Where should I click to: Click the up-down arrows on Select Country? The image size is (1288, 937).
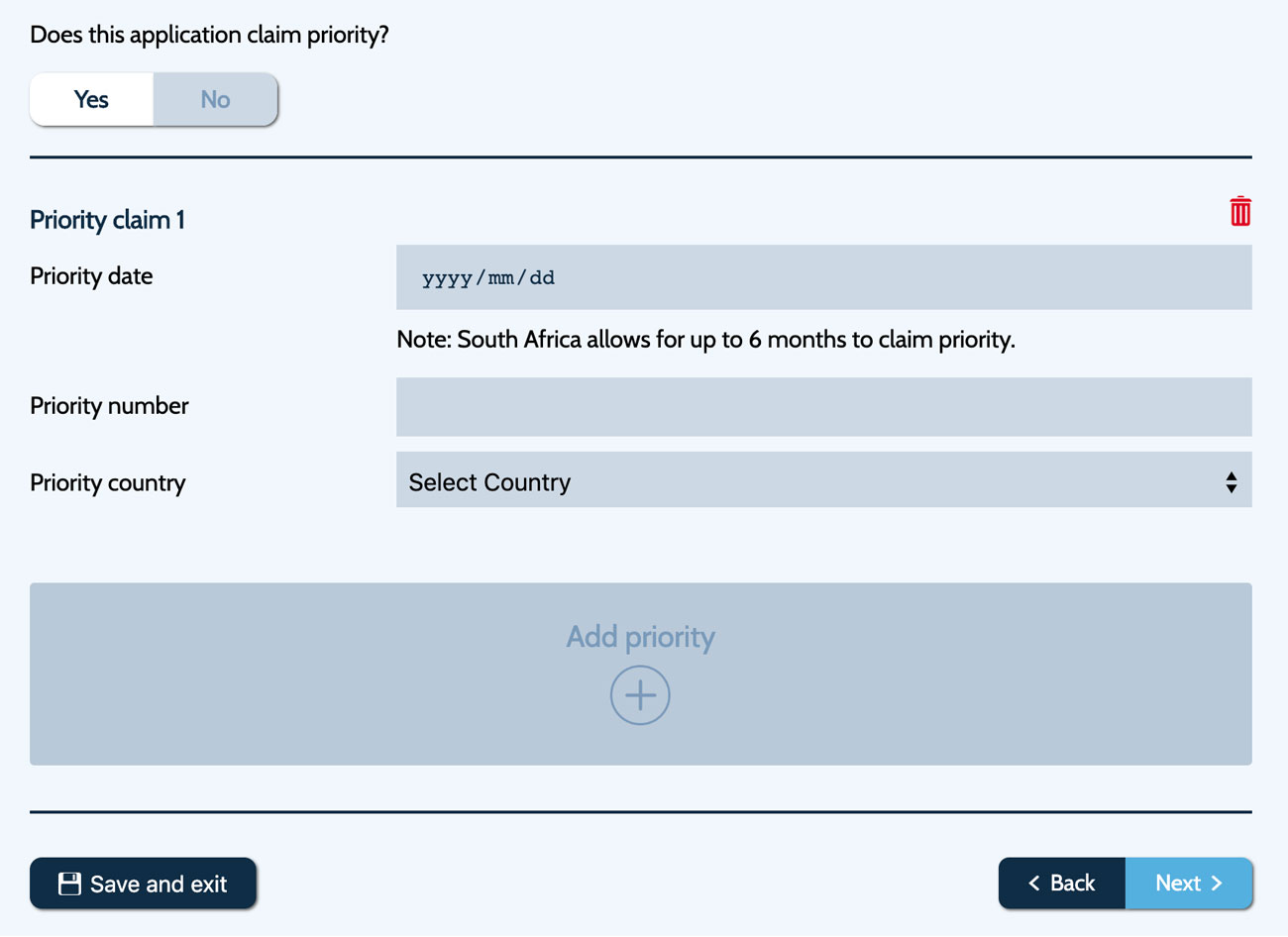(1231, 482)
